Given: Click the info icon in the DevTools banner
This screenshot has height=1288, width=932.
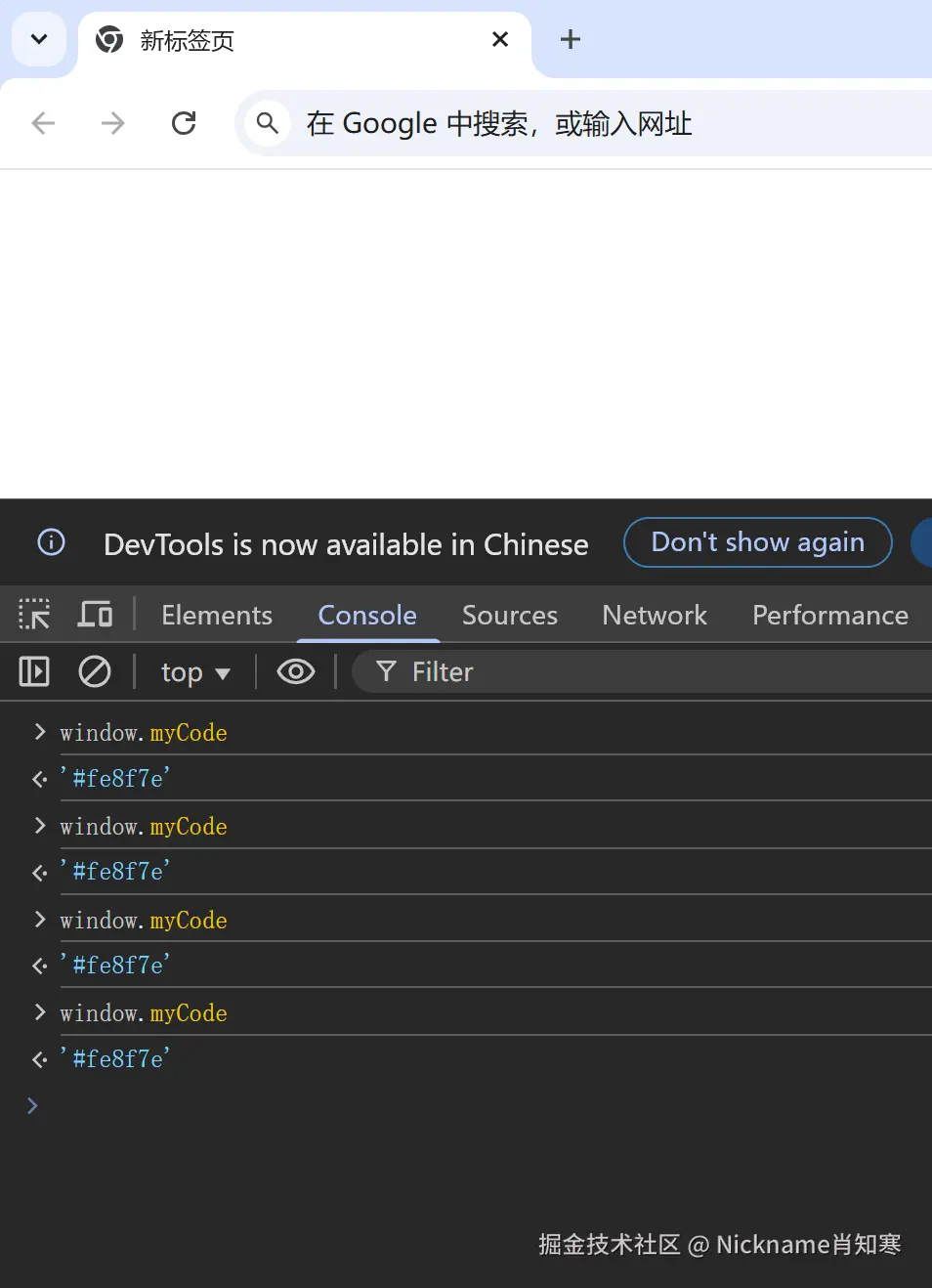Looking at the screenshot, I should click(51, 542).
